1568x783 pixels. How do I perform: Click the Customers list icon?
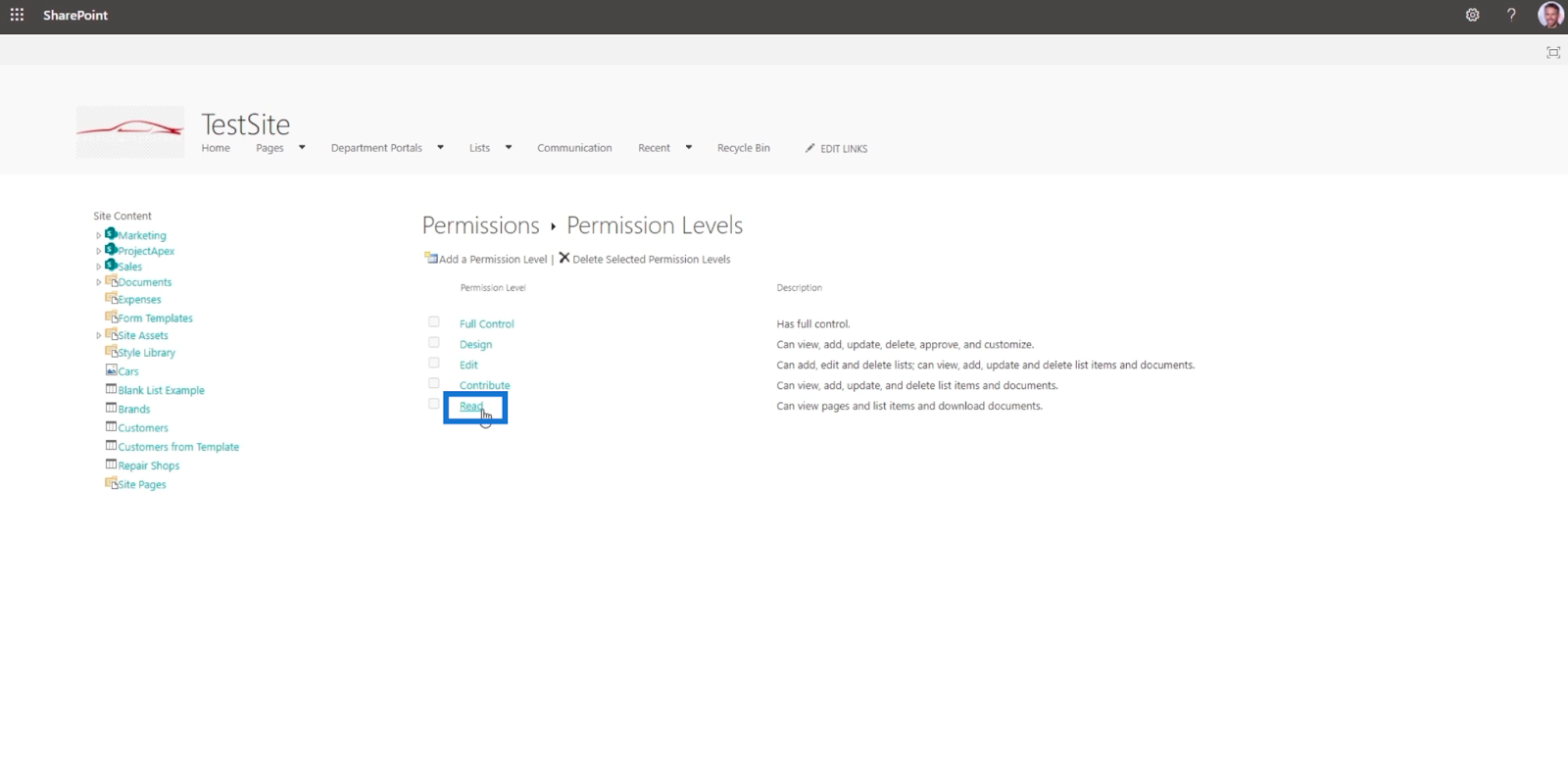pyautogui.click(x=111, y=426)
